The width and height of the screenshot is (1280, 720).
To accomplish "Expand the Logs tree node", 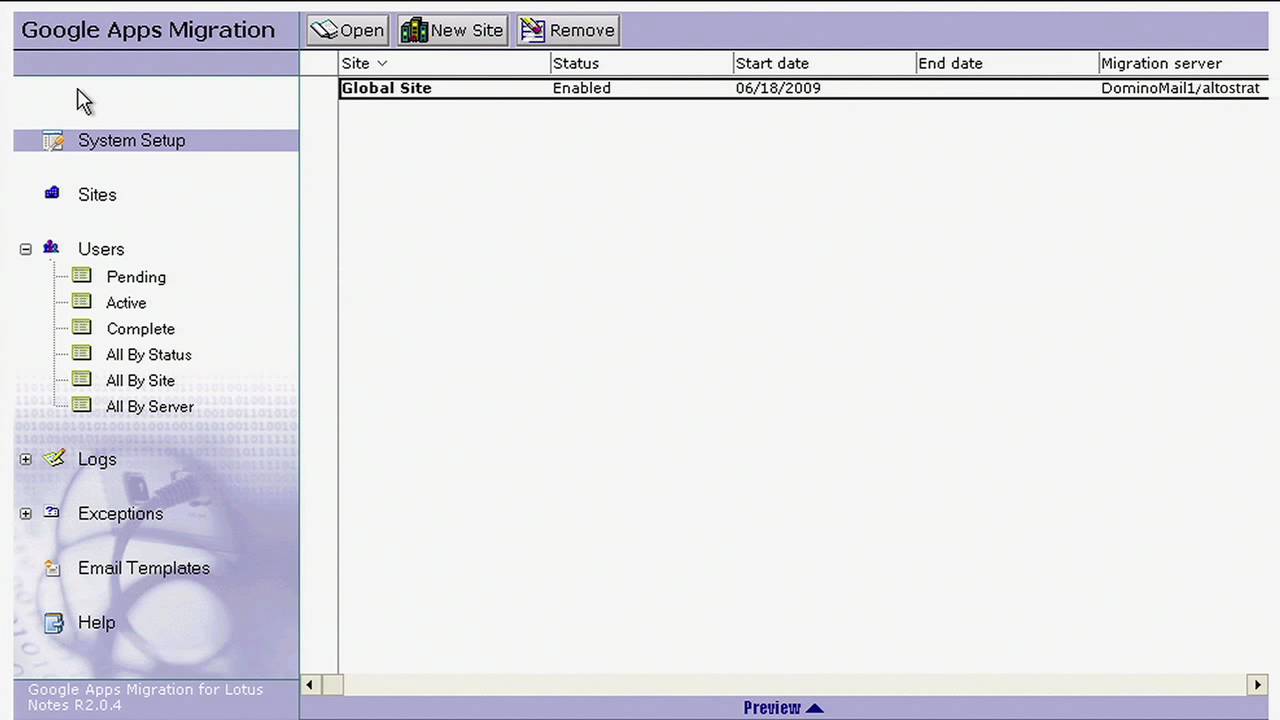I will pos(26,459).
